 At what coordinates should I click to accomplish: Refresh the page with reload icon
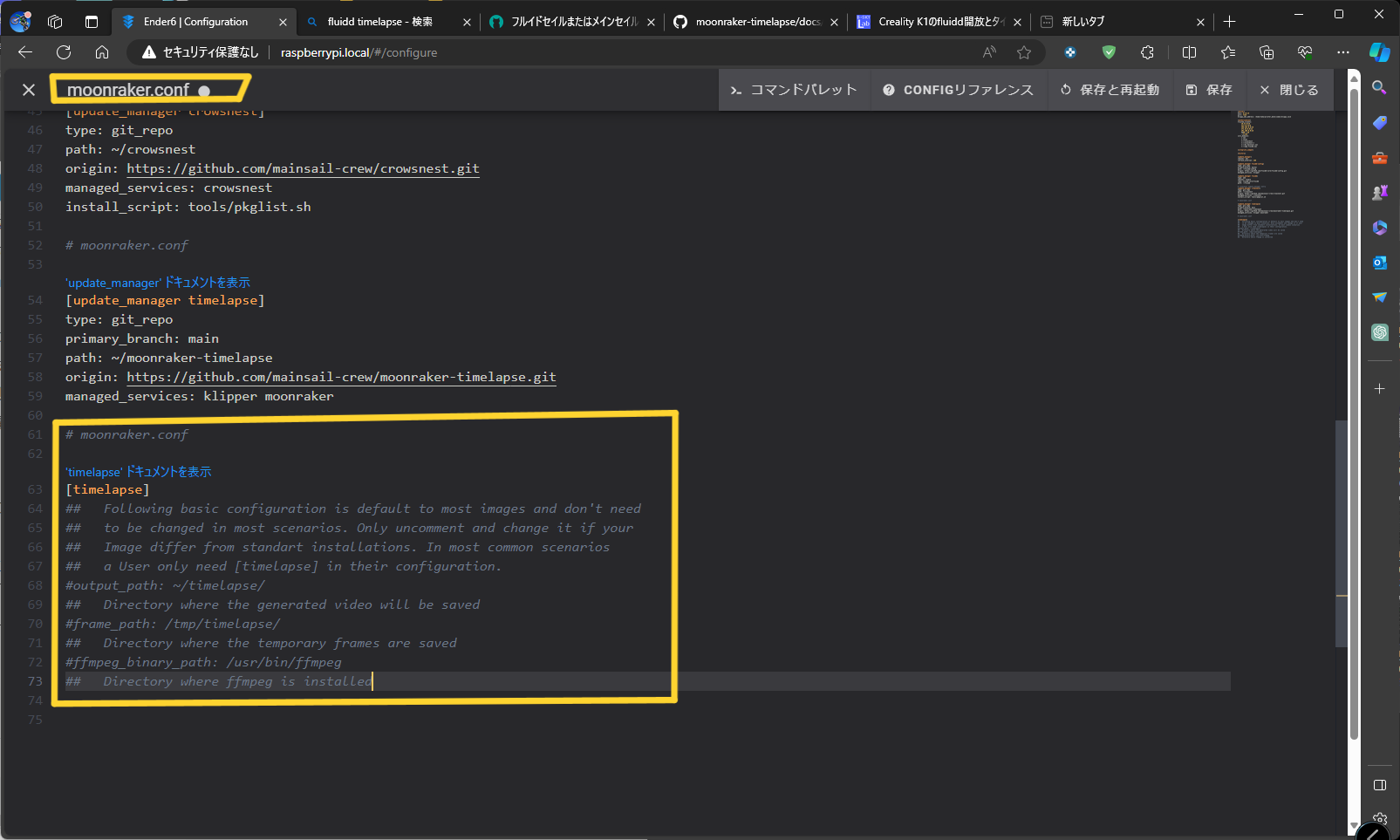coord(64,52)
